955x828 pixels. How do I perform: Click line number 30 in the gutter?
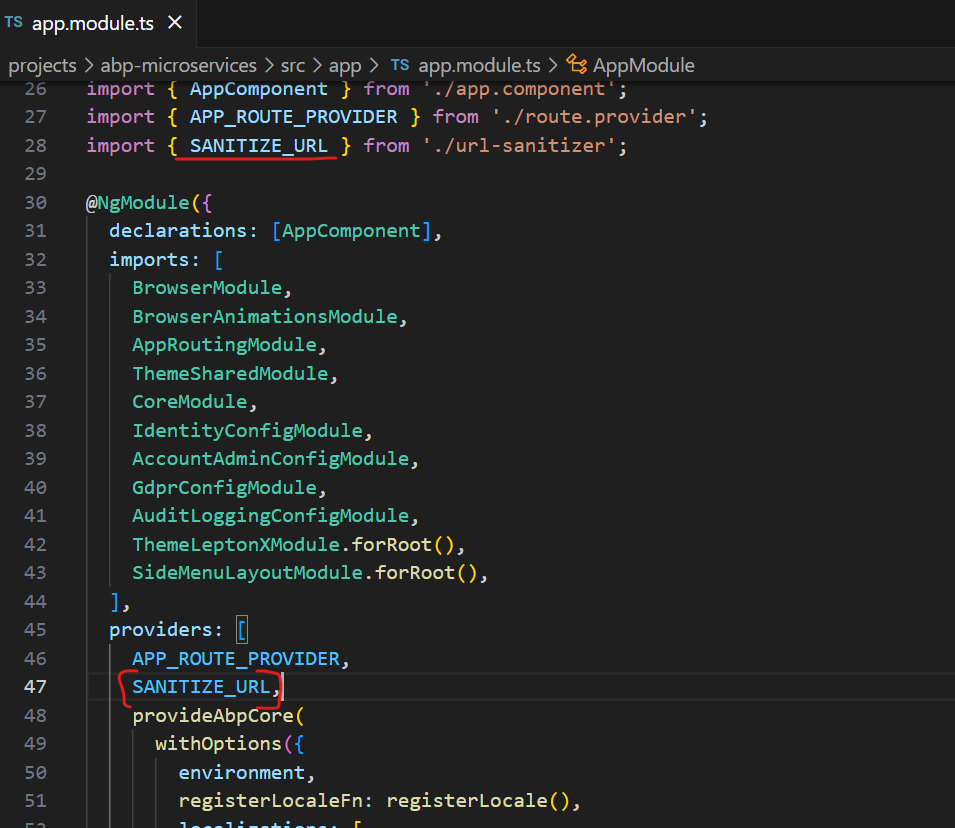click(36, 203)
